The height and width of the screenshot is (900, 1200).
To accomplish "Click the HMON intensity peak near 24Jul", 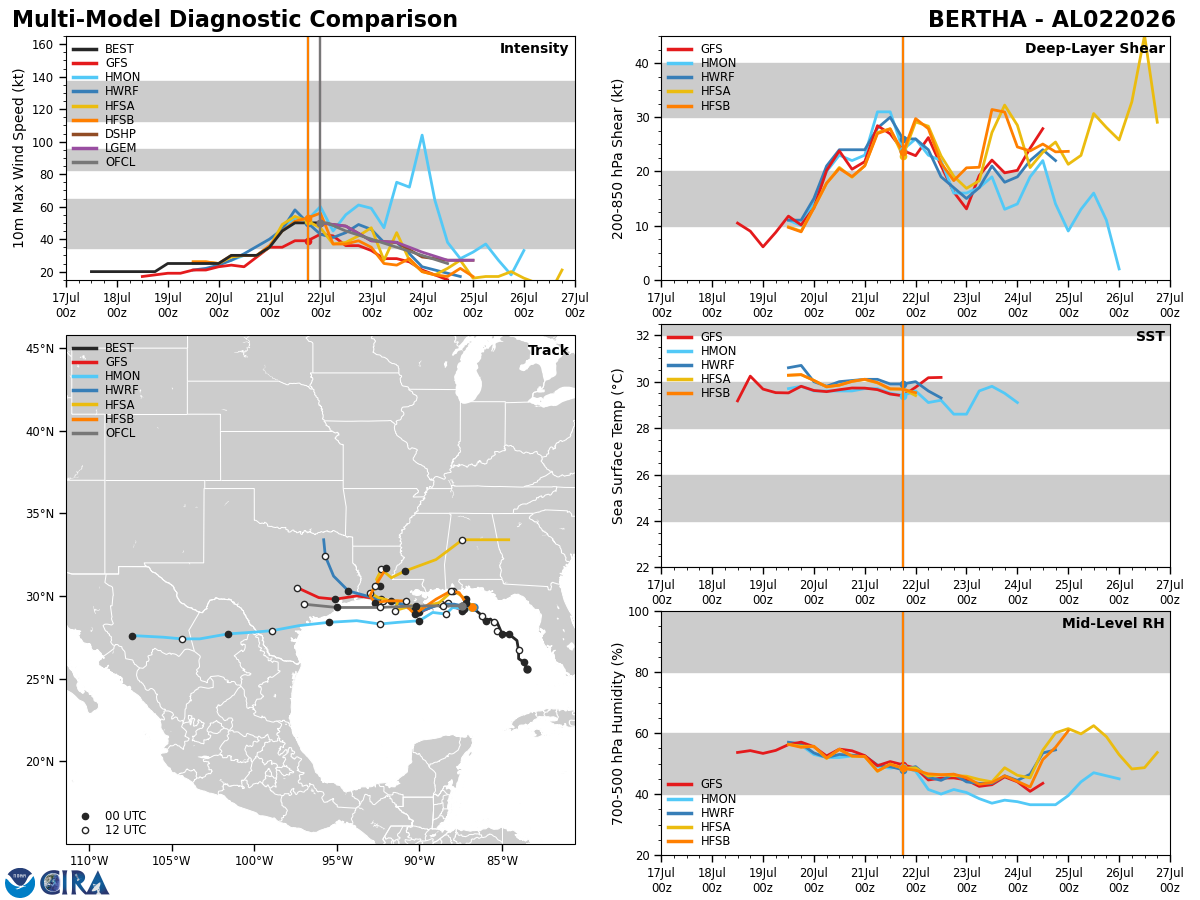I will [x=422, y=135].
